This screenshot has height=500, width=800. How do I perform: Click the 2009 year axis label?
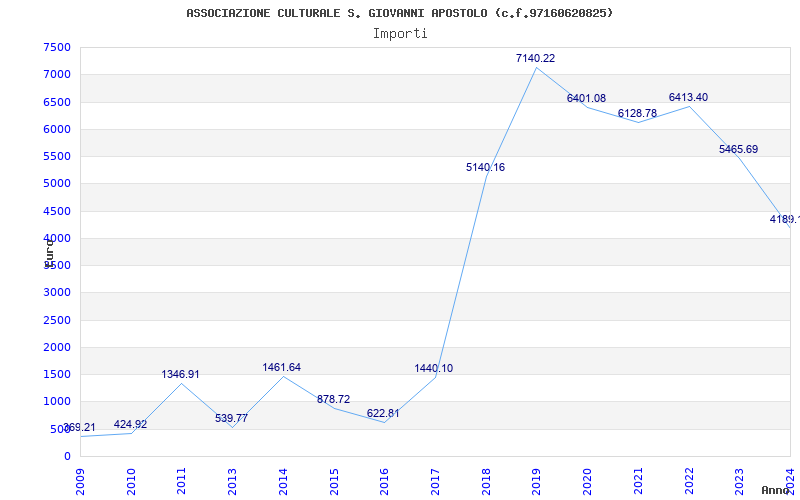[80, 481]
